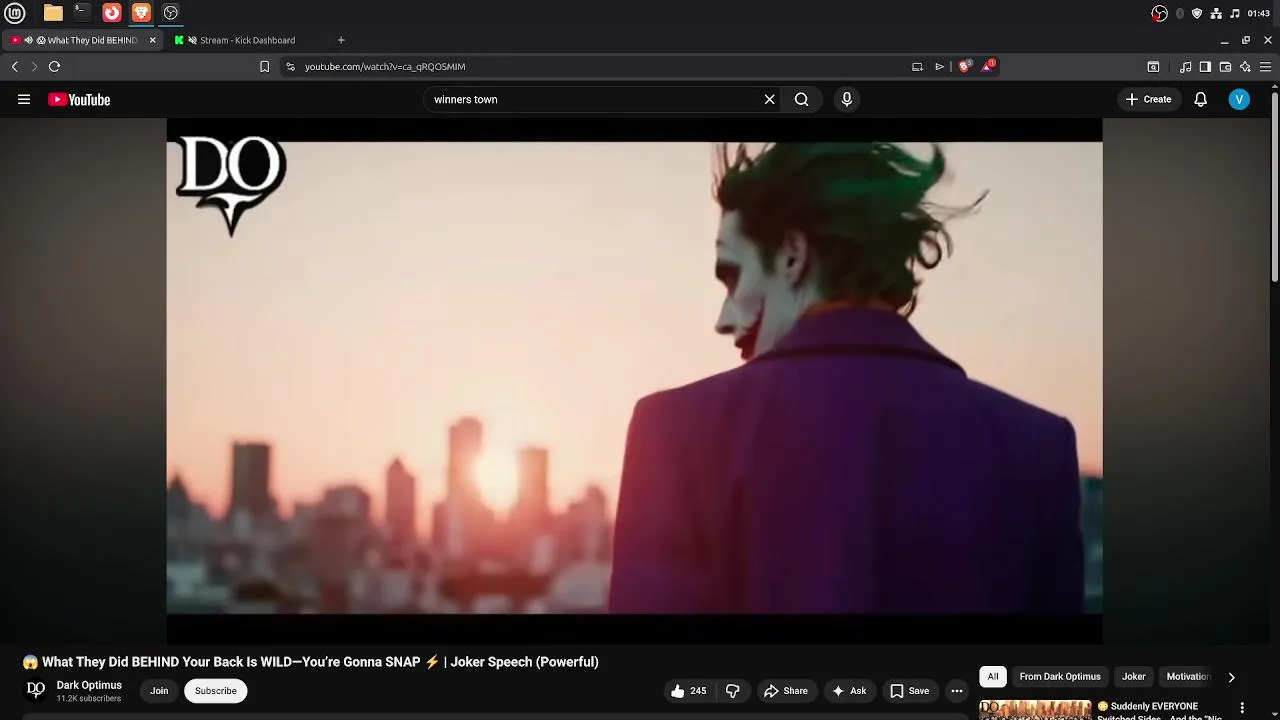Expand the YouTube guide menu

click(24, 99)
